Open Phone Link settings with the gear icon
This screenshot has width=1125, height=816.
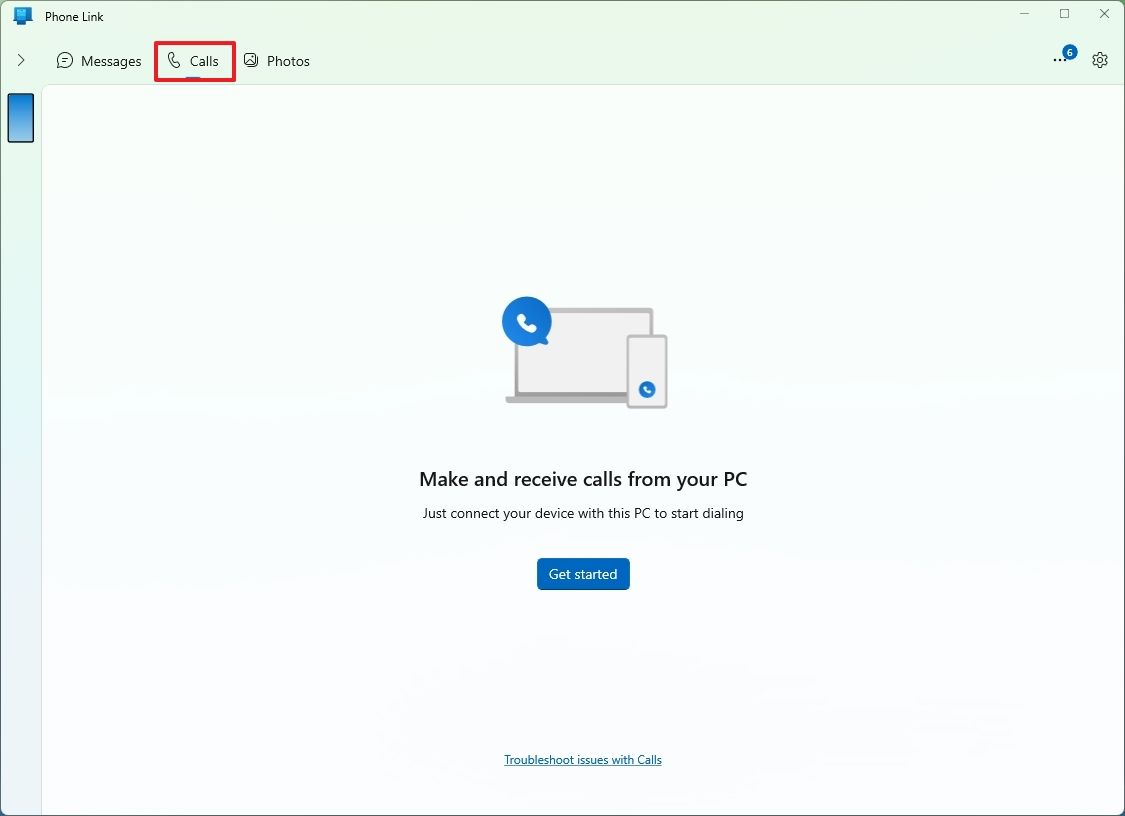tap(1100, 59)
